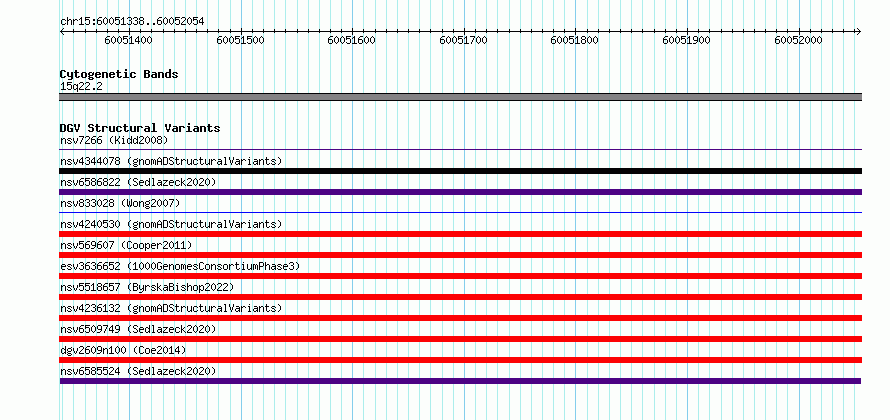Click ruler tick label 60051600
The height and width of the screenshot is (420, 890).
coord(352,41)
